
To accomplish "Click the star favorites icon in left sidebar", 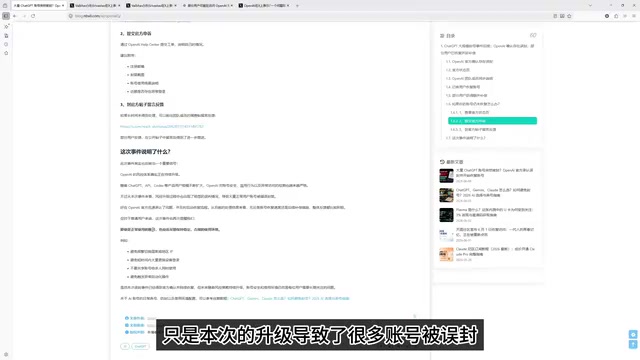I will [x=6, y=53].
